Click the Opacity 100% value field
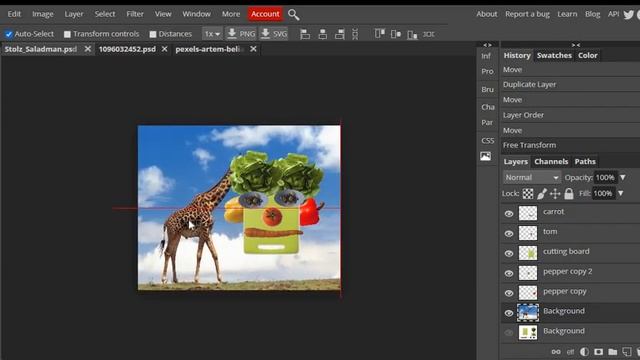The image size is (640, 360). click(x=605, y=178)
